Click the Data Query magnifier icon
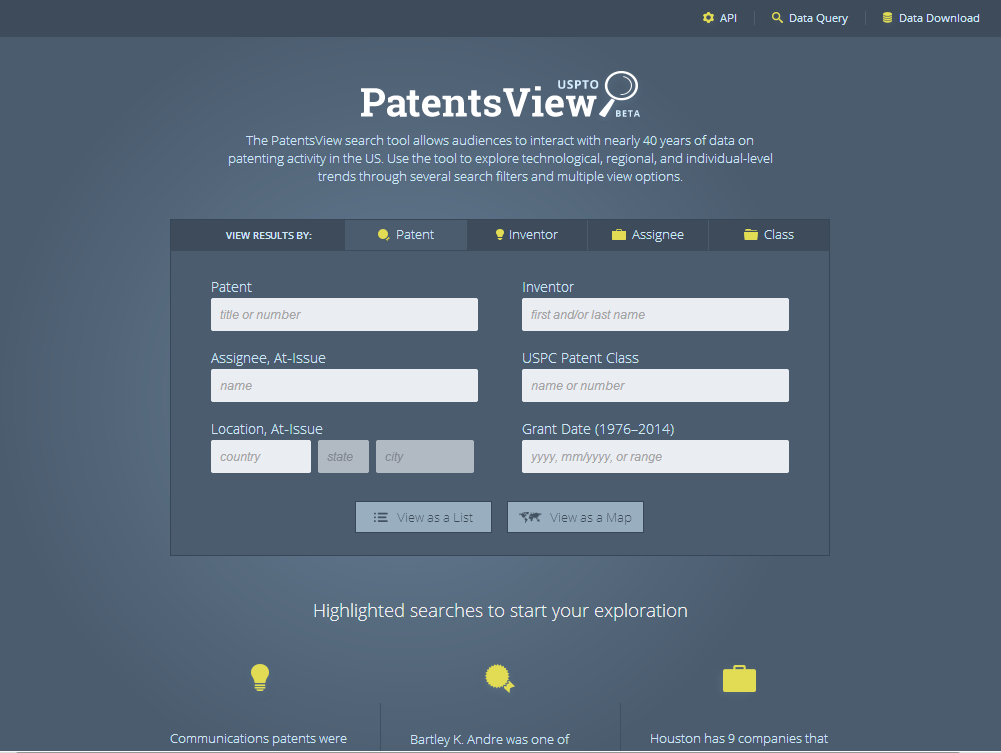The height and width of the screenshot is (753, 1001). tap(777, 18)
